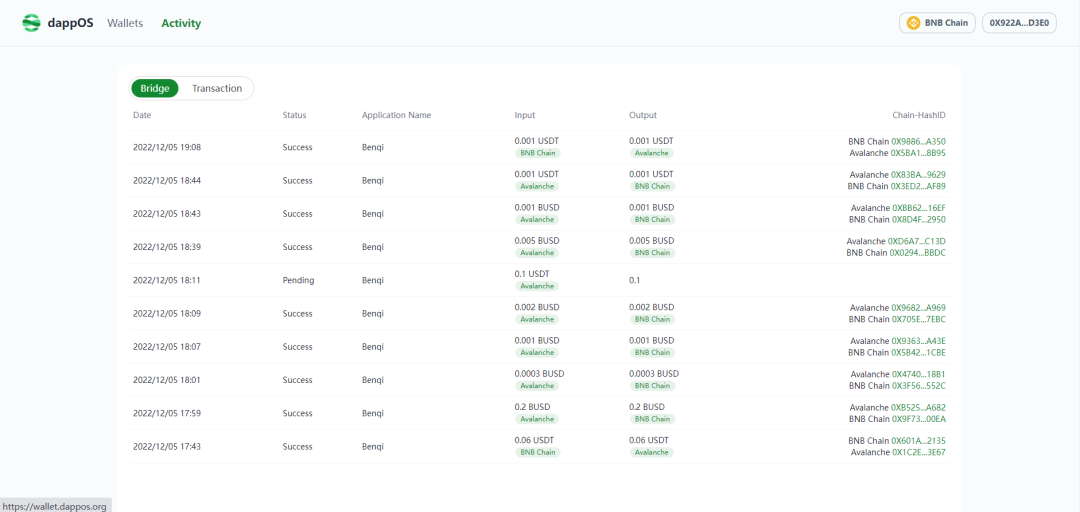Open hash link 0X4740...1BB1

pyautogui.click(x=918, y=374)
